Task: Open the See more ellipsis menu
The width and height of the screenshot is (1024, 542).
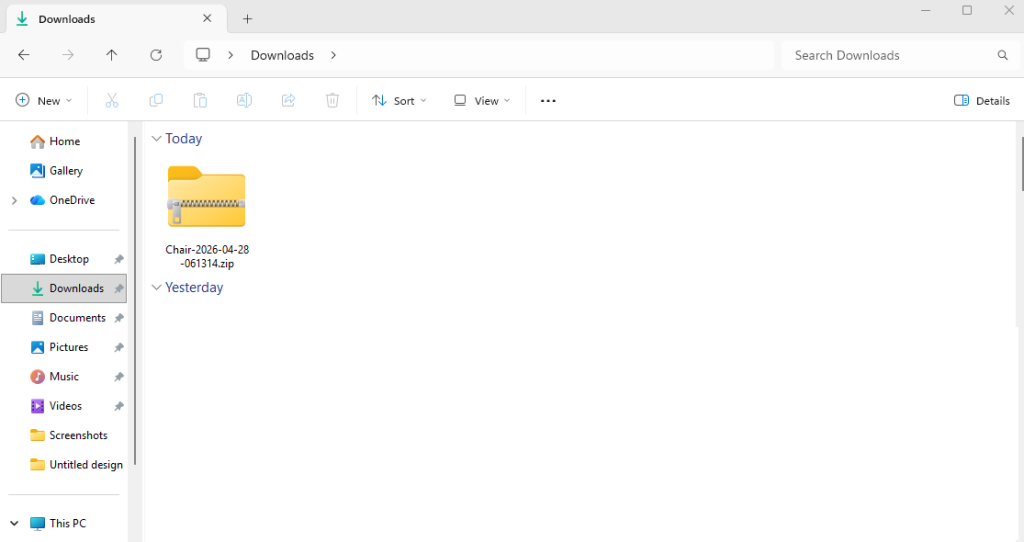Action: tap(549, 101)
